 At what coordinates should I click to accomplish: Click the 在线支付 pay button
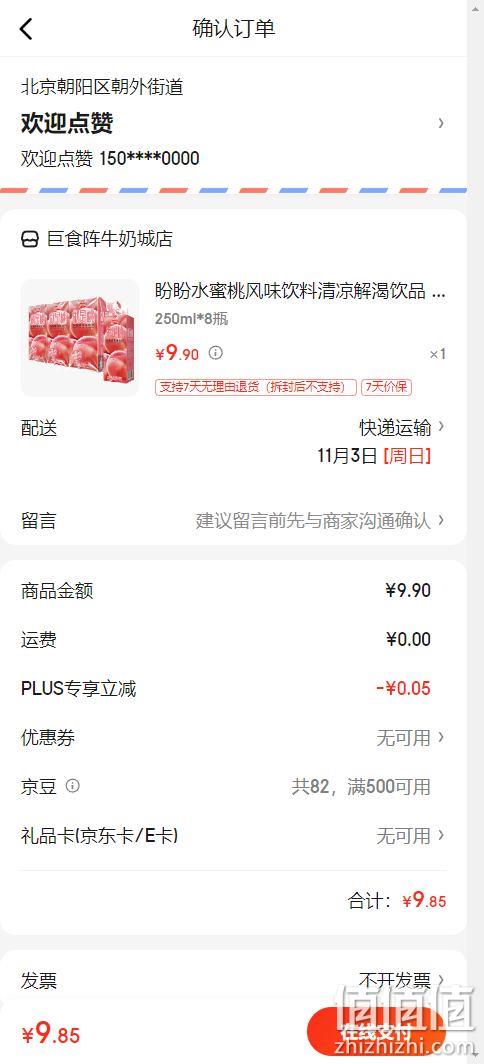point(375,1033)
